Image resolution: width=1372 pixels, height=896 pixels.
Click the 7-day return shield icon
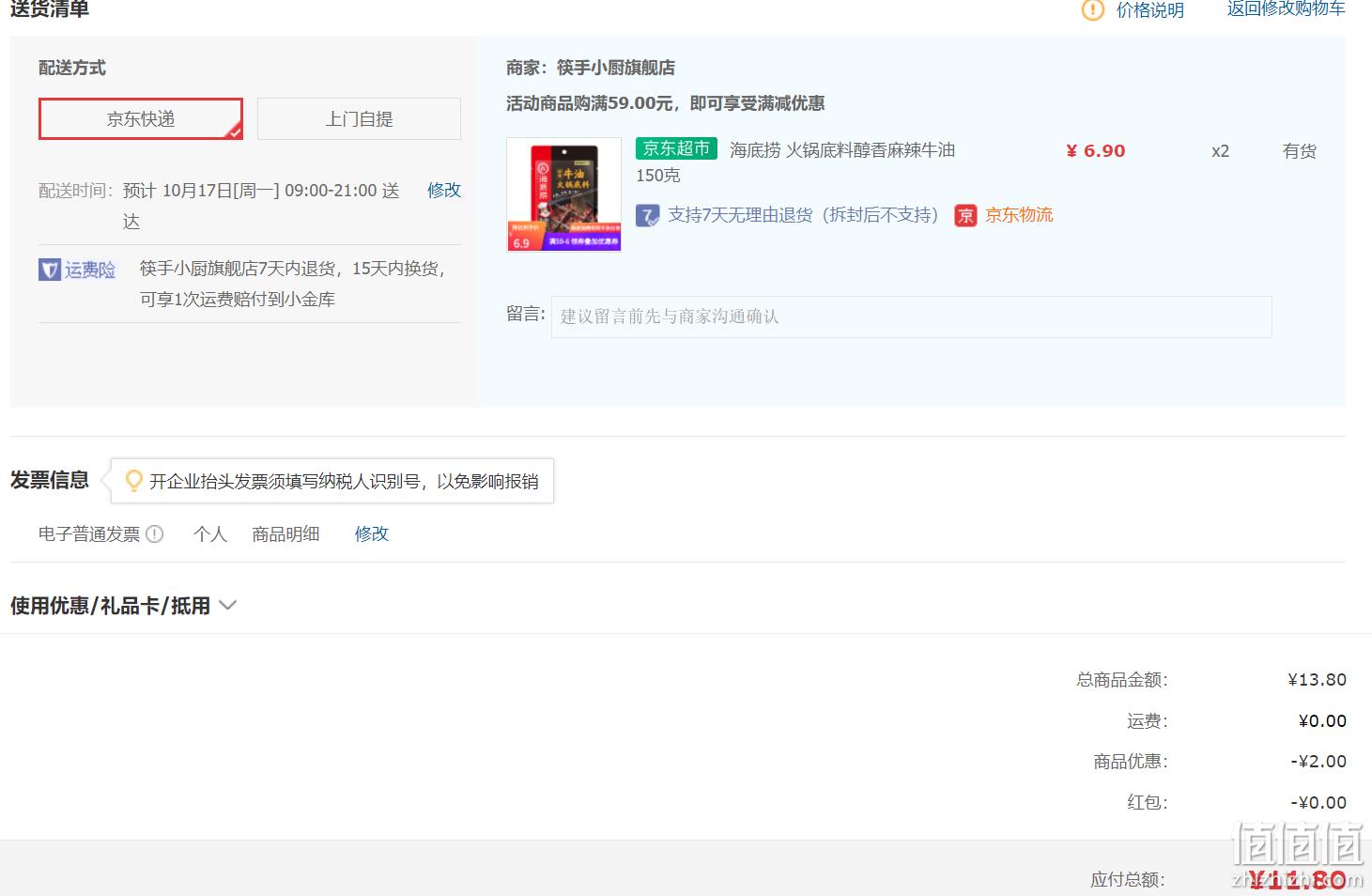647,216
